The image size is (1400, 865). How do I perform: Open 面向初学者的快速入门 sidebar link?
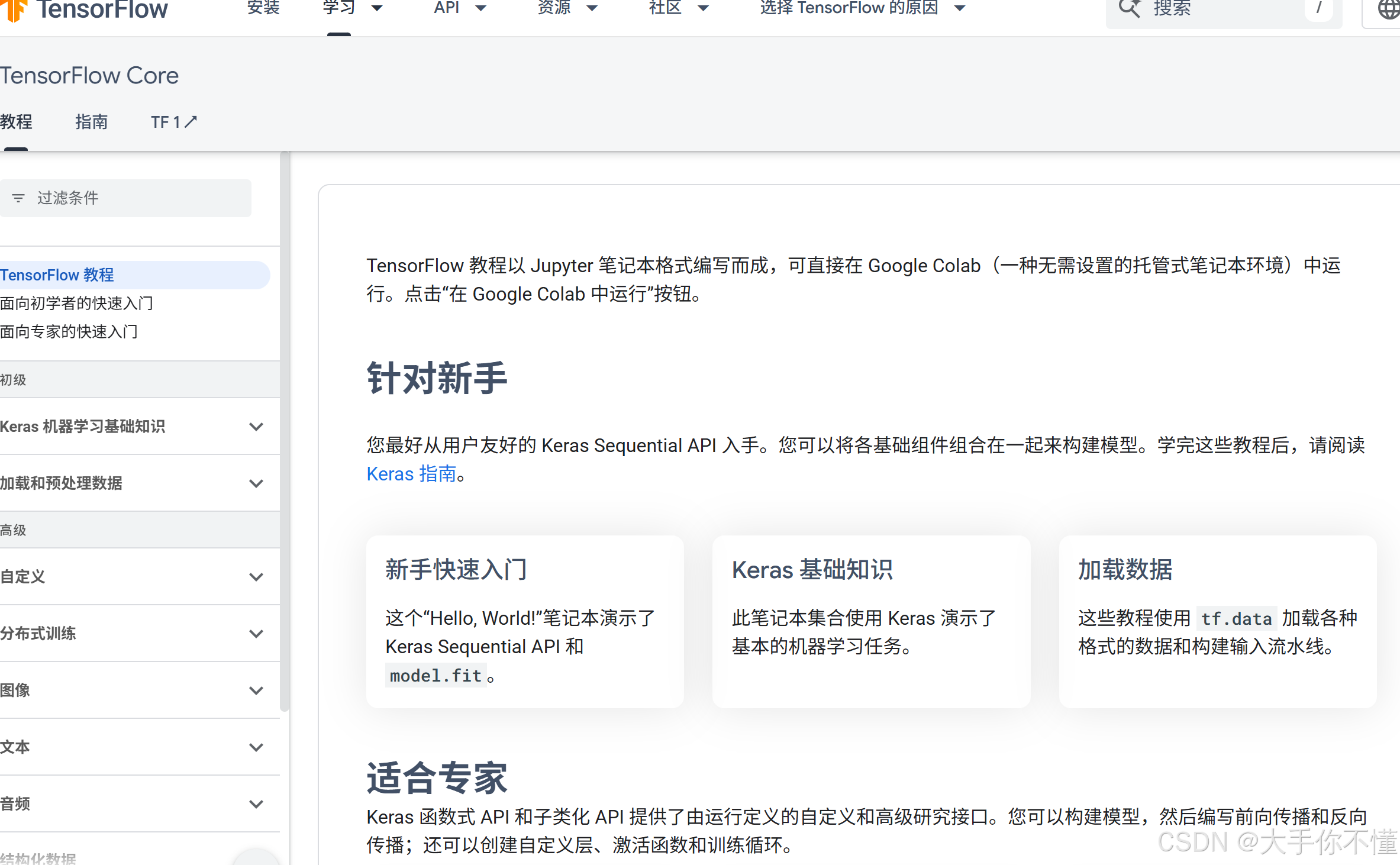[x=77, y=304]
